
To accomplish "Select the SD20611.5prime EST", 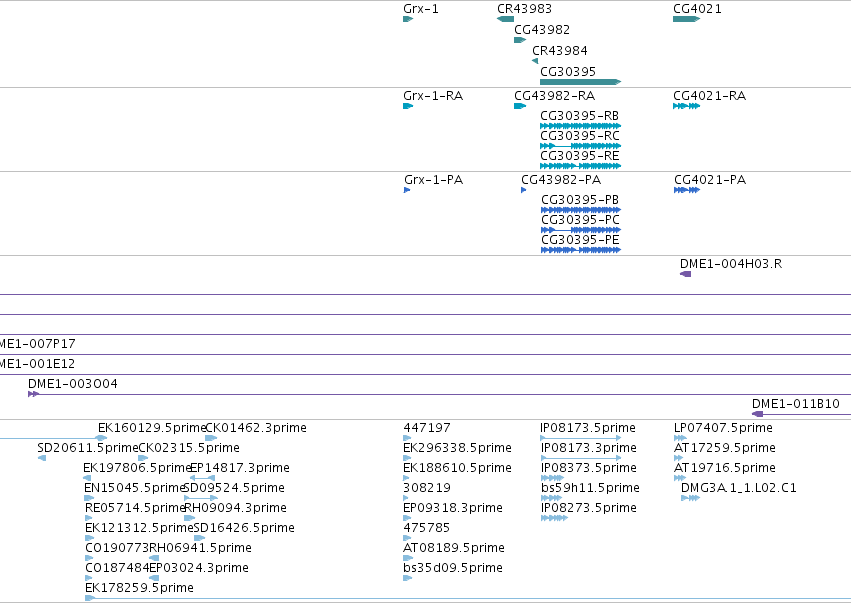I will [87, 448].
